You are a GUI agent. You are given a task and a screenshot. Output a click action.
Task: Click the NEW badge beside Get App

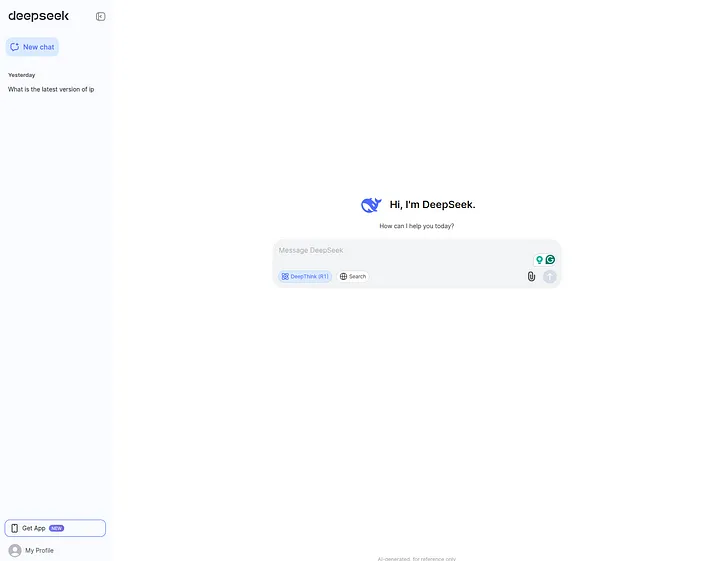point(57,528)
